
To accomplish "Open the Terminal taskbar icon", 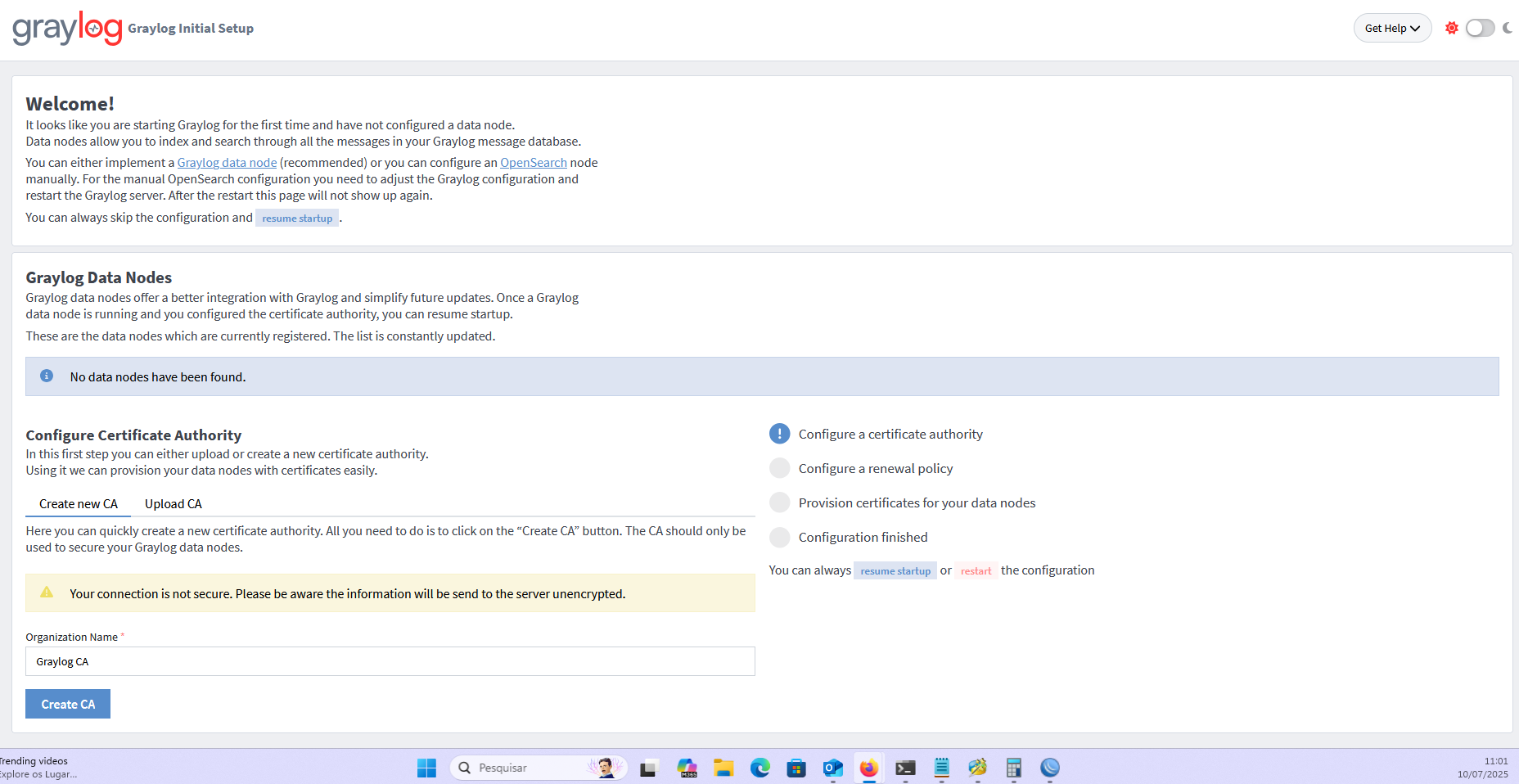I will point(905,768).
